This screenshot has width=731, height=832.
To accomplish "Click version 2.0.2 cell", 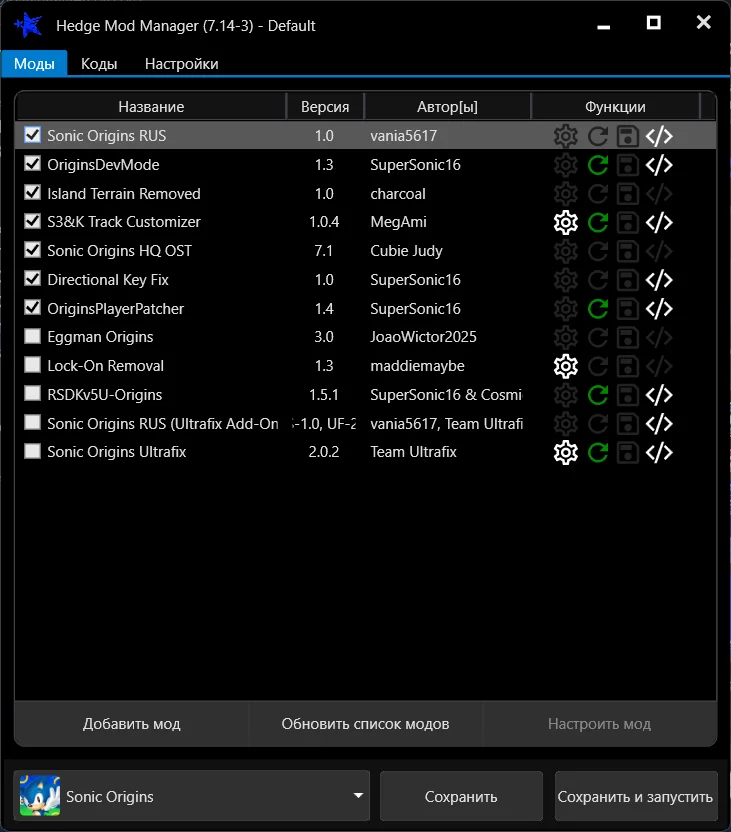I will click(324, 452).
